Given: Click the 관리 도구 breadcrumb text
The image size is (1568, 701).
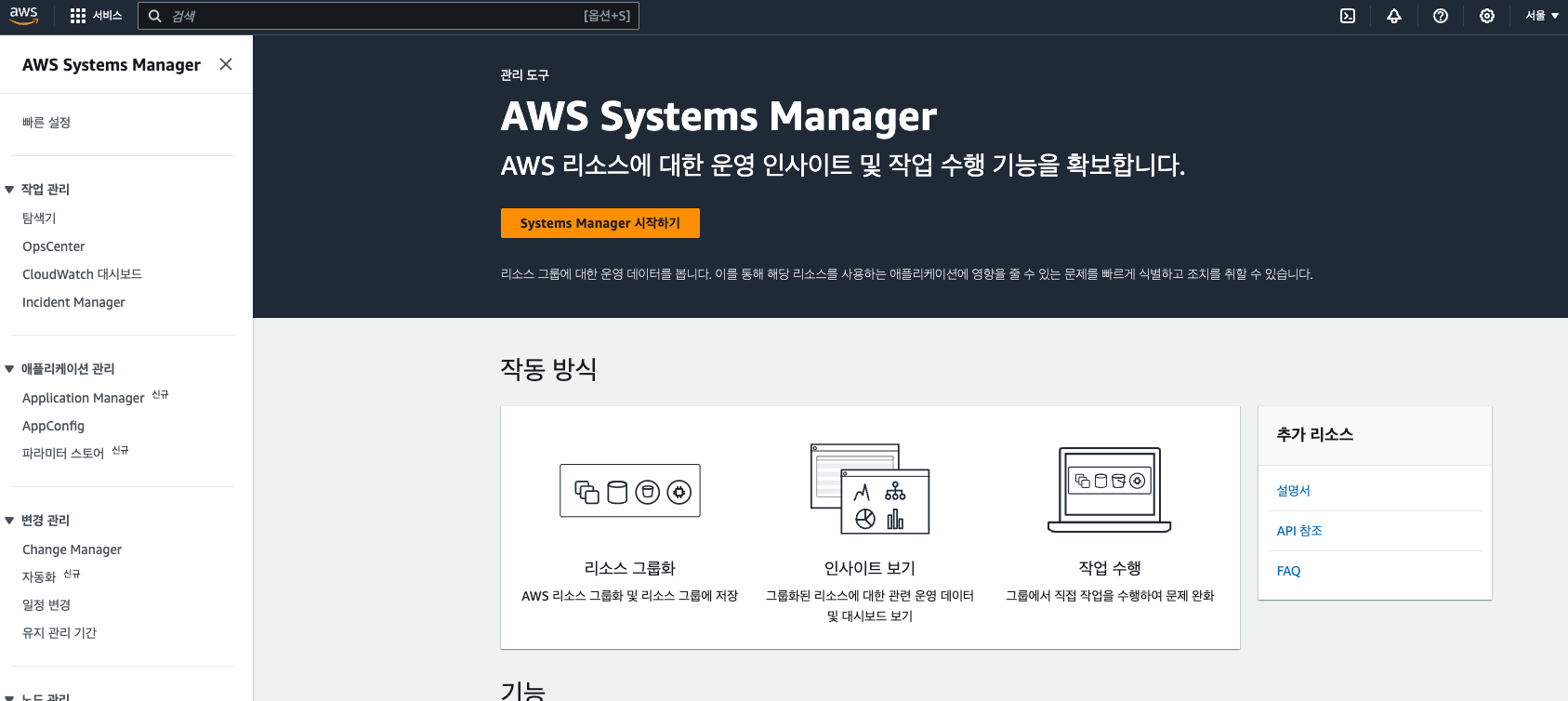Looking at the screenshot, I should point(525,75).
